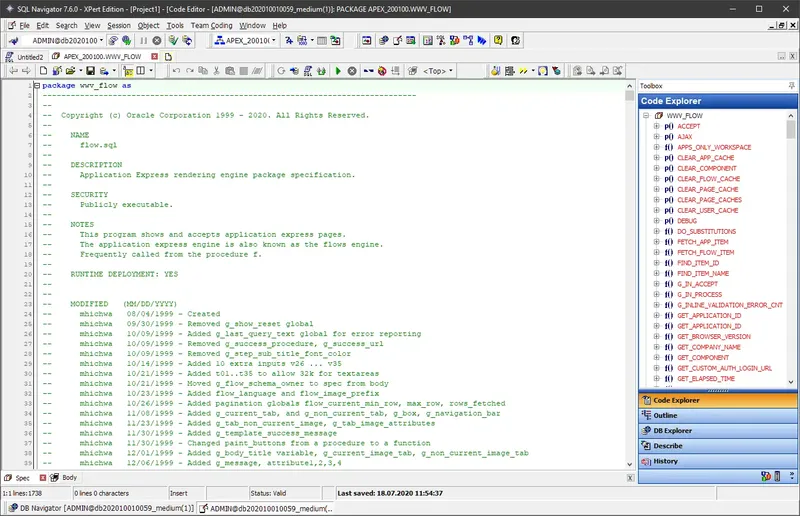Click the Undo arrow icon
The width and height of the screenshot is (800, 516).
click(x=176, y=71)
